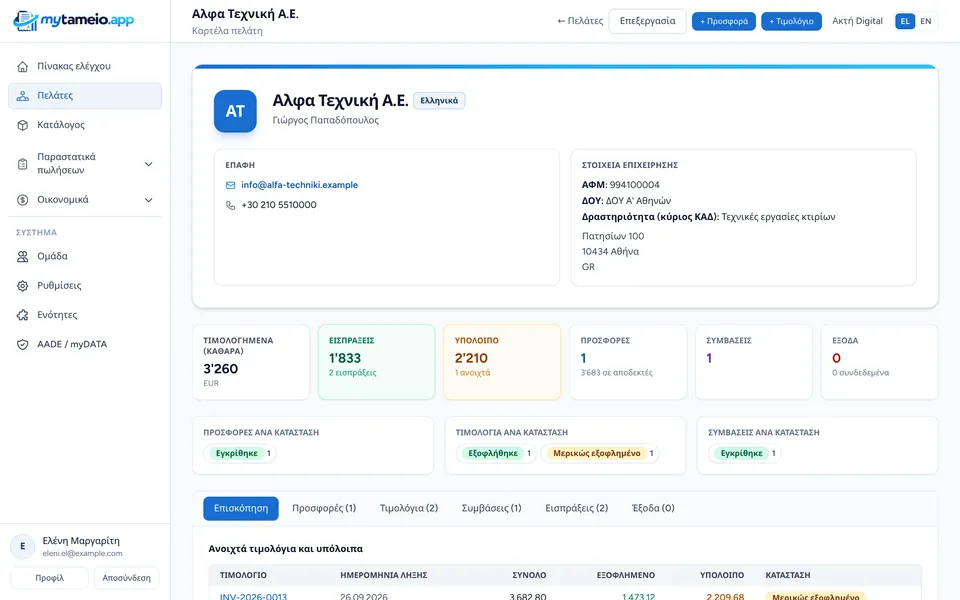Click the Εισπράξεις 1'833 summary card
The height and width of the screenshot is (600, 960).
(377, 362)
